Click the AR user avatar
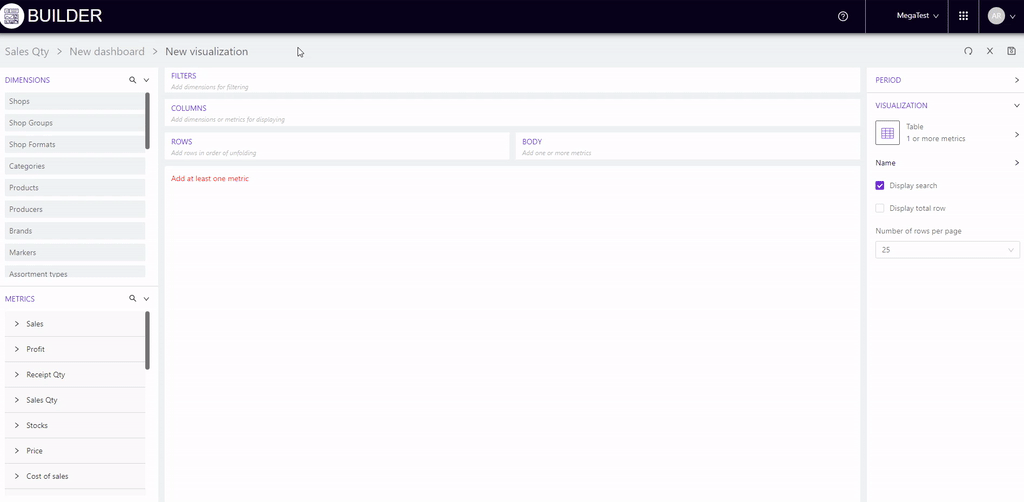 click(x=996, y=16)
